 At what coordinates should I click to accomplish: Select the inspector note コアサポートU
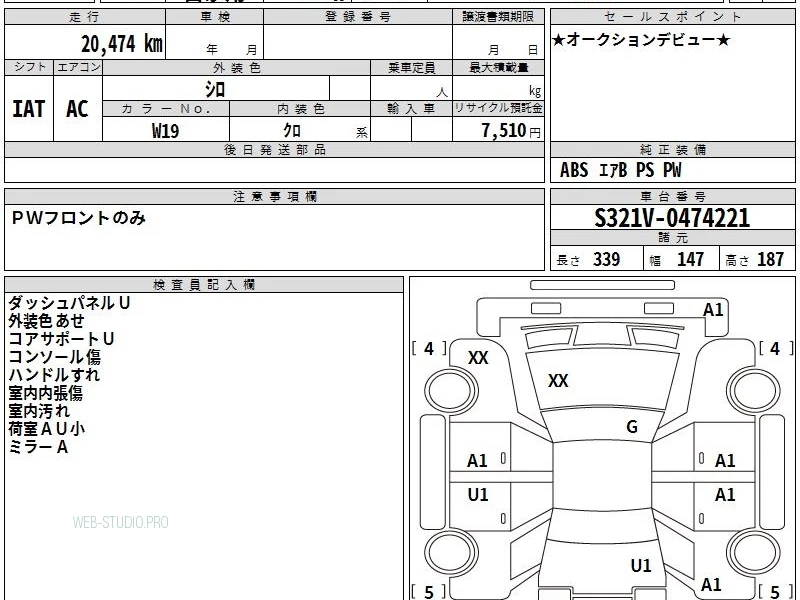click(61, 339)
